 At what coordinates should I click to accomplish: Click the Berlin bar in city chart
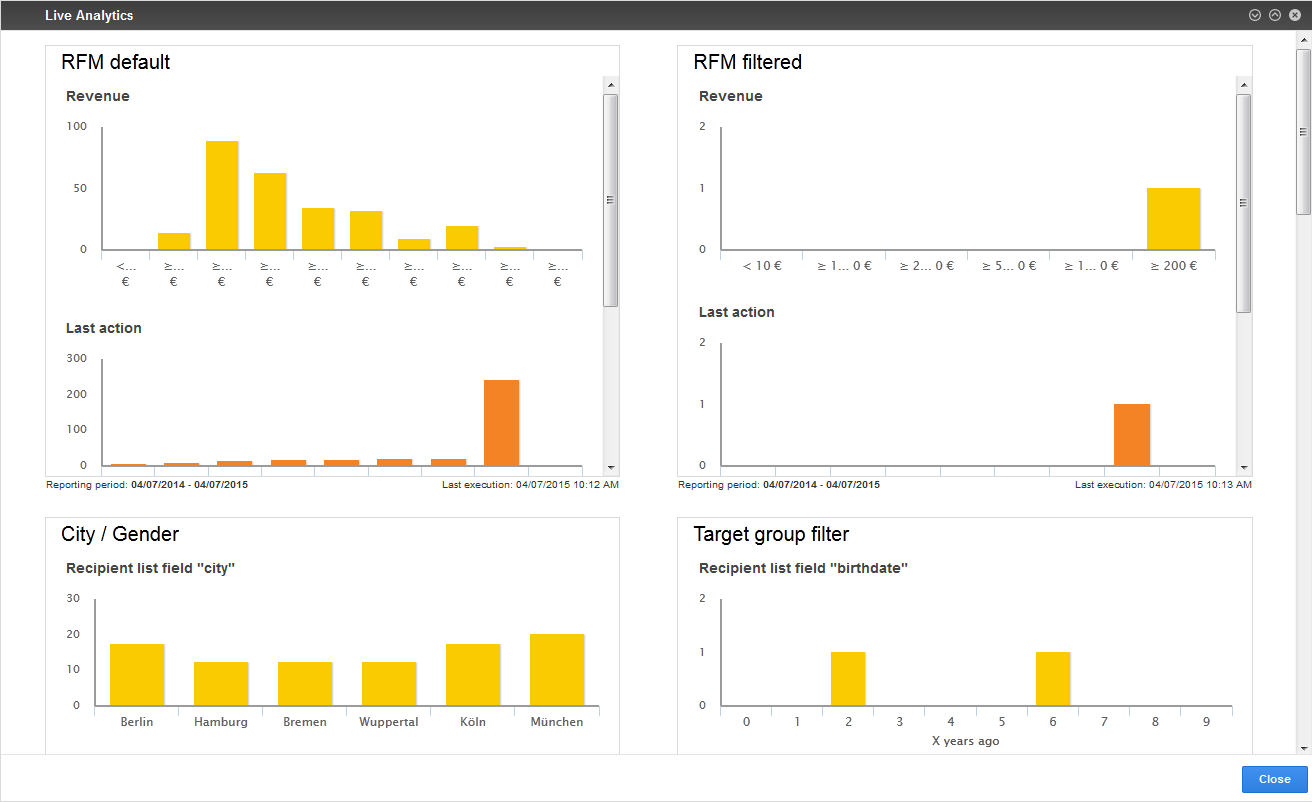pos(137,675)
